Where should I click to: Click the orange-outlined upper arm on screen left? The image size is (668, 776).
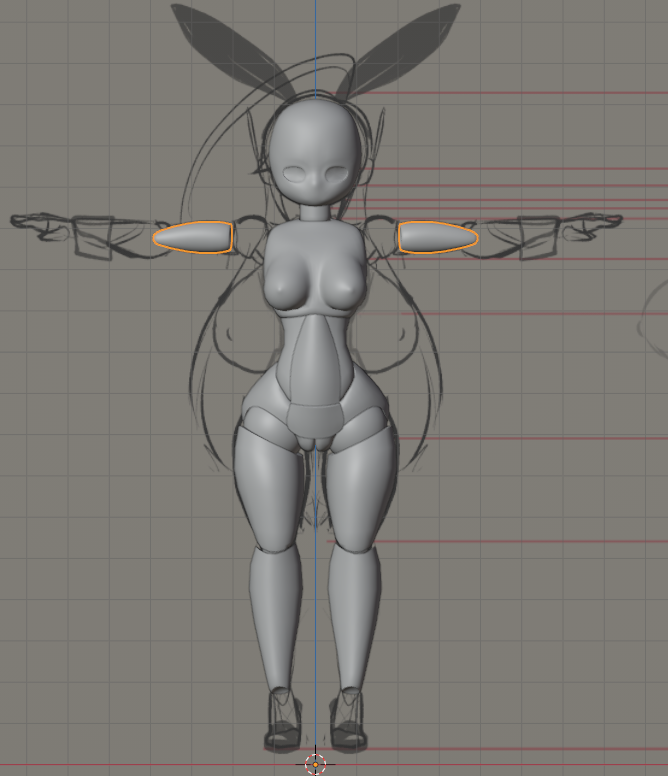[x=193, y=238]
